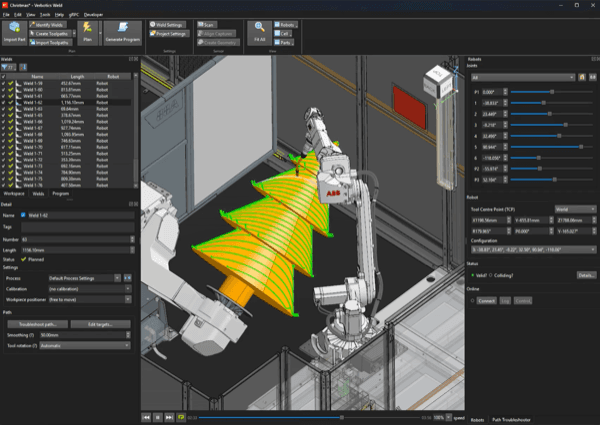Open the Robots view dropdown
The width and height of the screenshot is (600, 425).
(x=286, y=25)
